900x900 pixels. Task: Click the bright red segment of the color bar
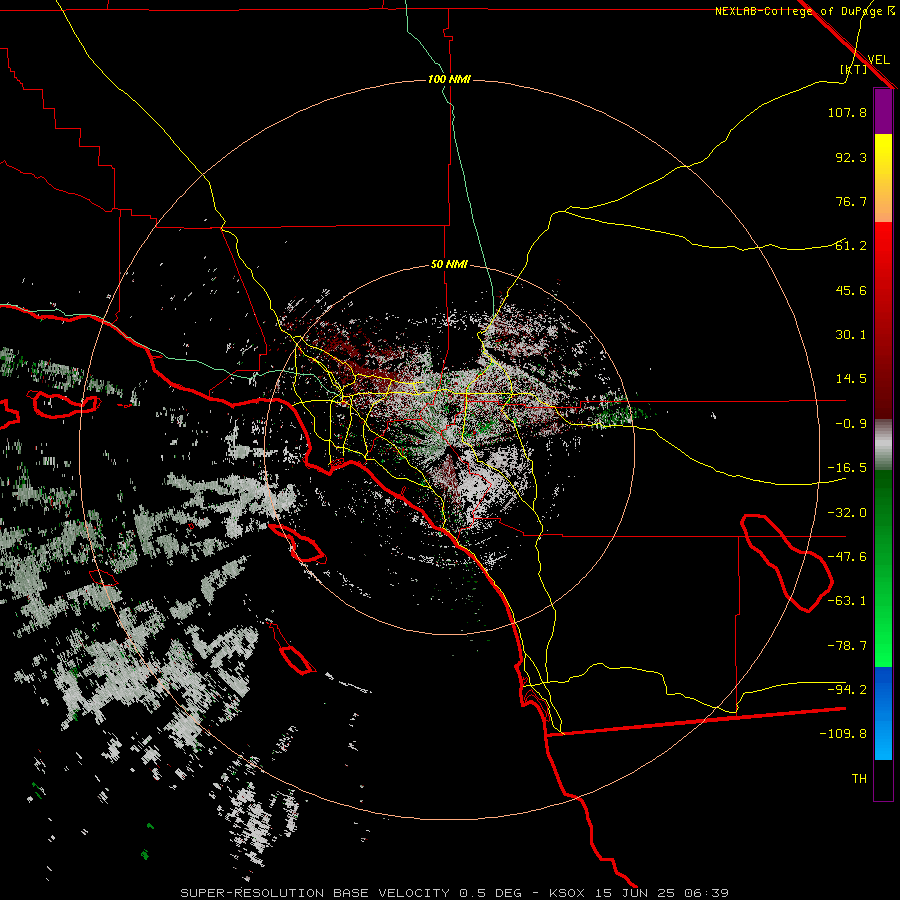pos(883,320)
